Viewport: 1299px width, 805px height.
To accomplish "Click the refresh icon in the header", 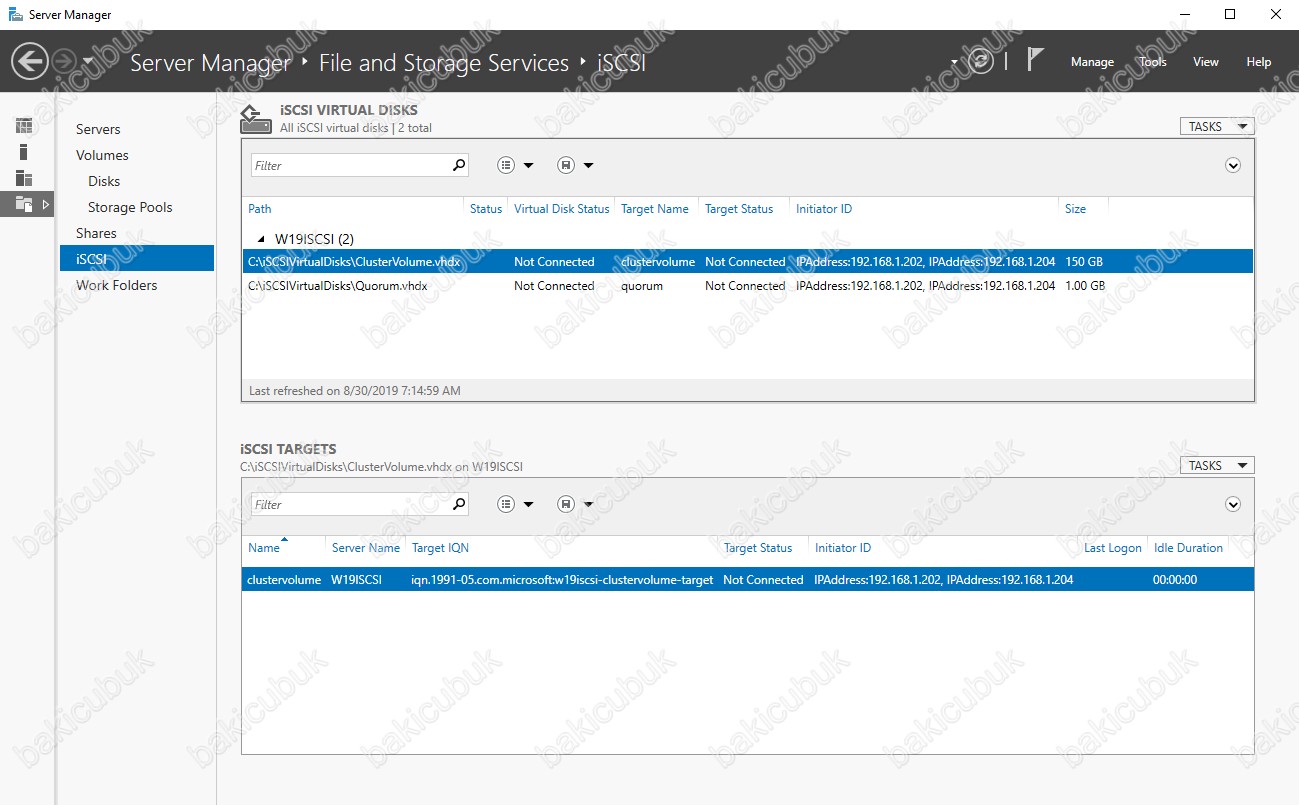I will [981, 62].
